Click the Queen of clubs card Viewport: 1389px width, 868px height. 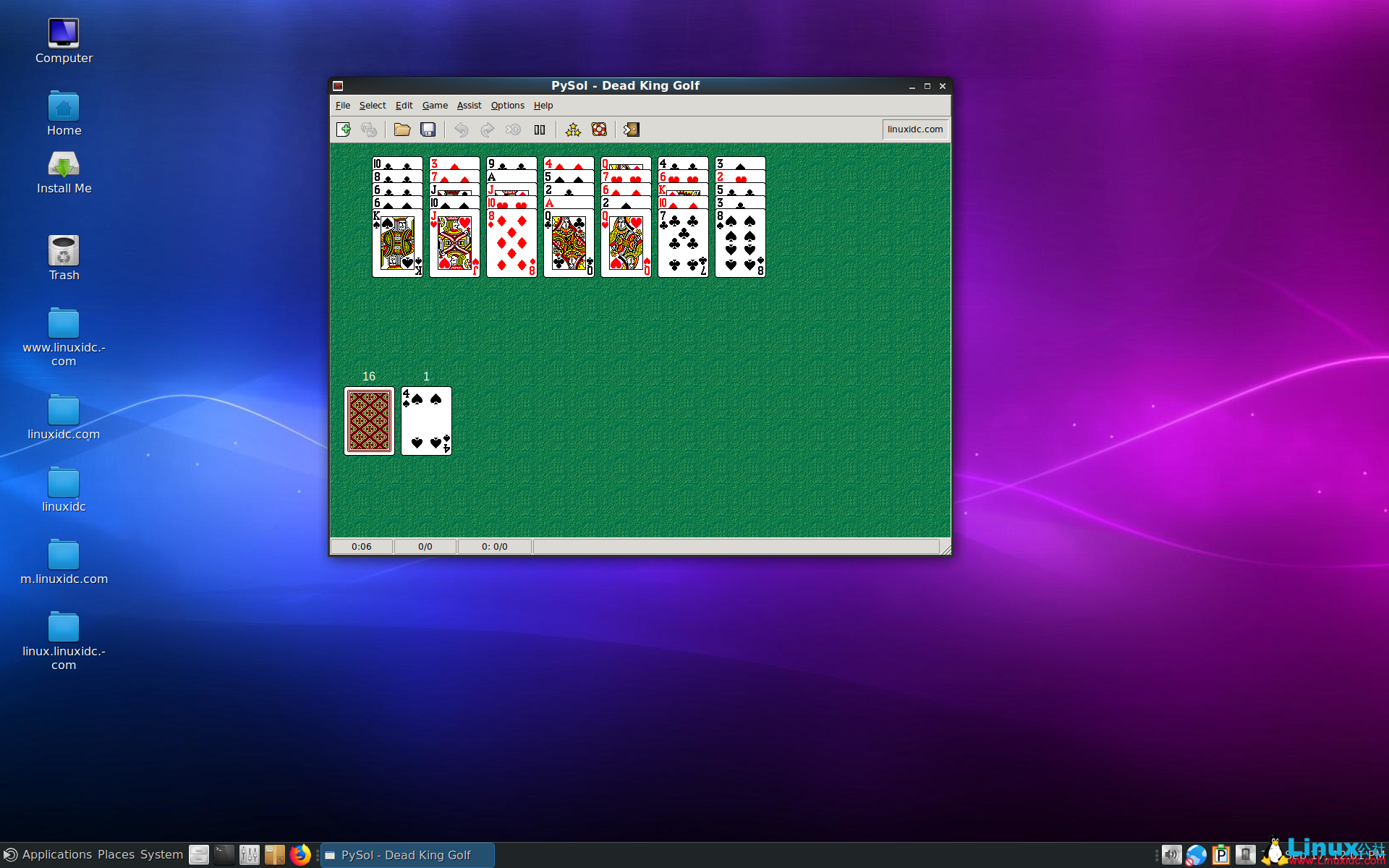click(x=569, y=243)
